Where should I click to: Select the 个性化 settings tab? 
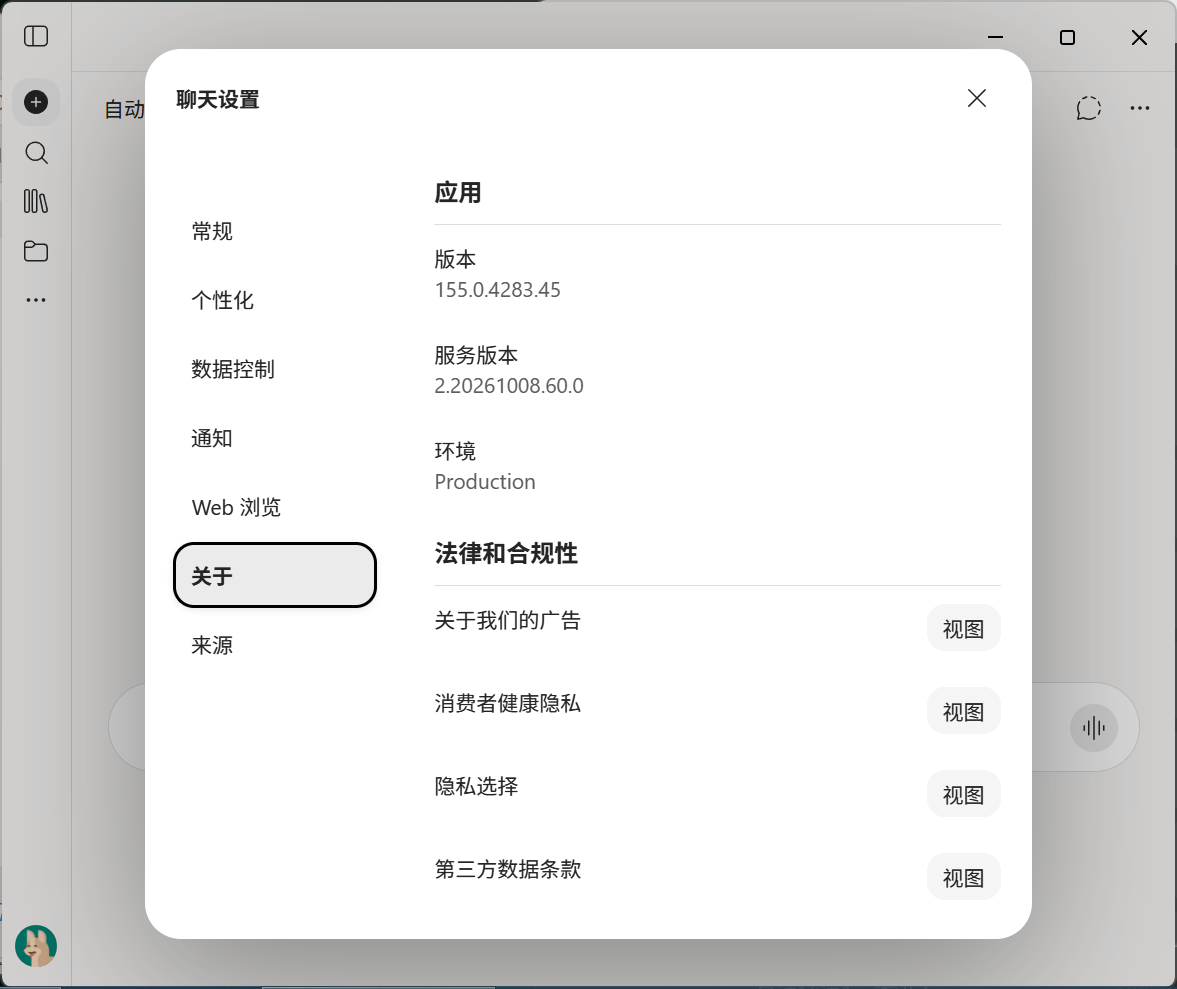[274, 300]
